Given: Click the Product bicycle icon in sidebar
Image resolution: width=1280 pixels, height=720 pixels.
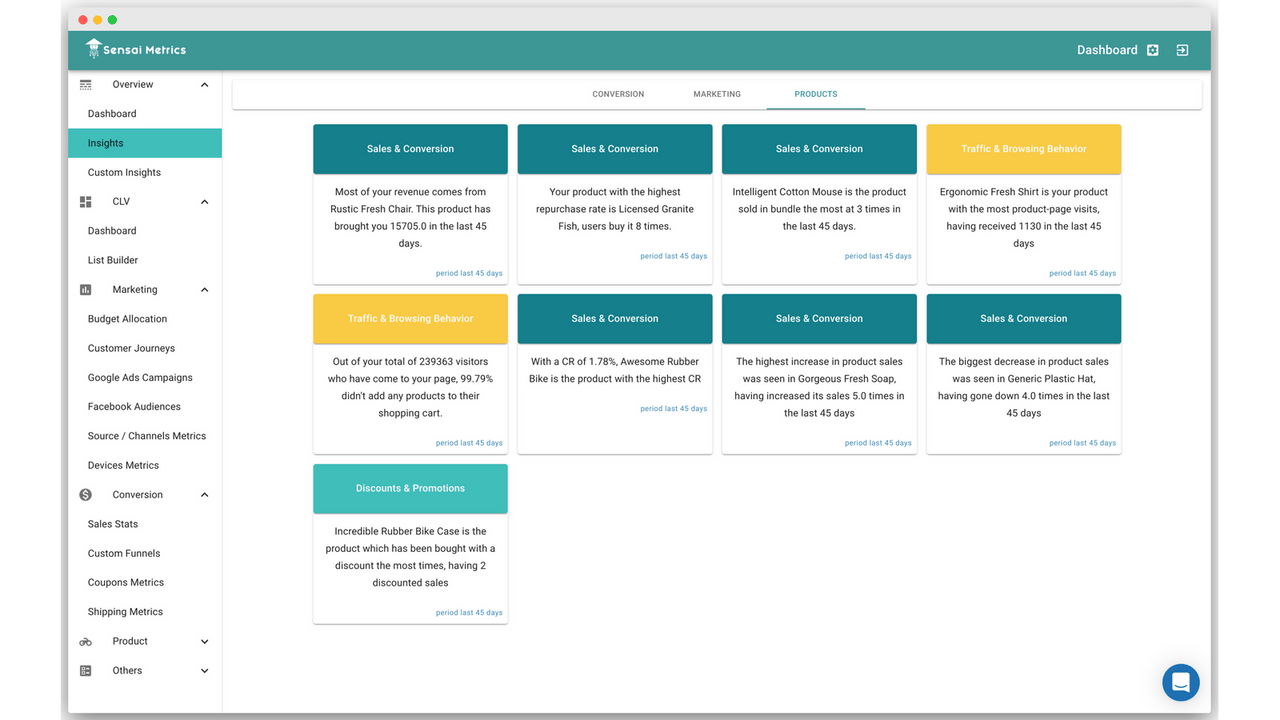Looking at the screenshot, I should (85, 641).
